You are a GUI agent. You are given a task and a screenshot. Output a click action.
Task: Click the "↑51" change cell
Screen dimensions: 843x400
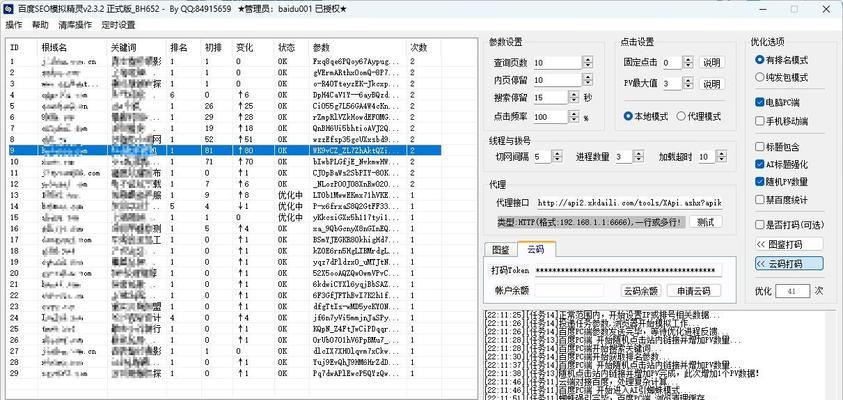tap(245, 139)
